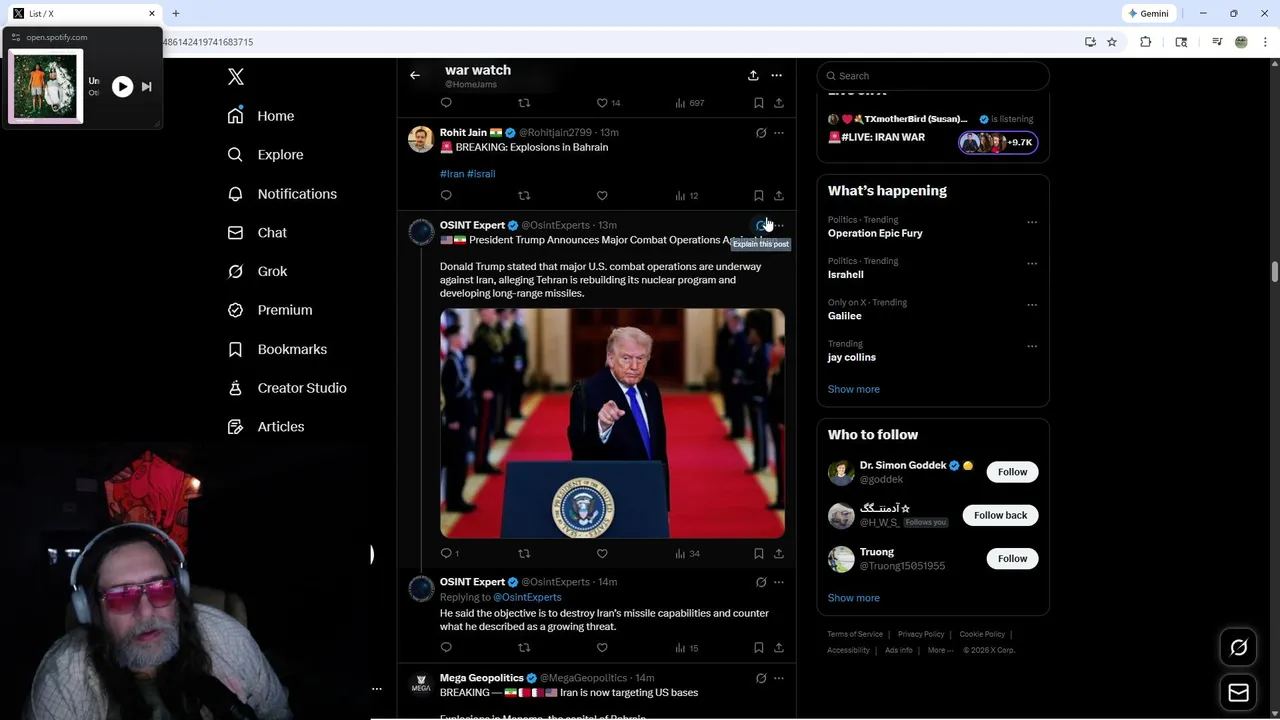Bookmark OSINT Expert Trump photo post
This screenshot has width=1280, height=720.
coord(758,554)
